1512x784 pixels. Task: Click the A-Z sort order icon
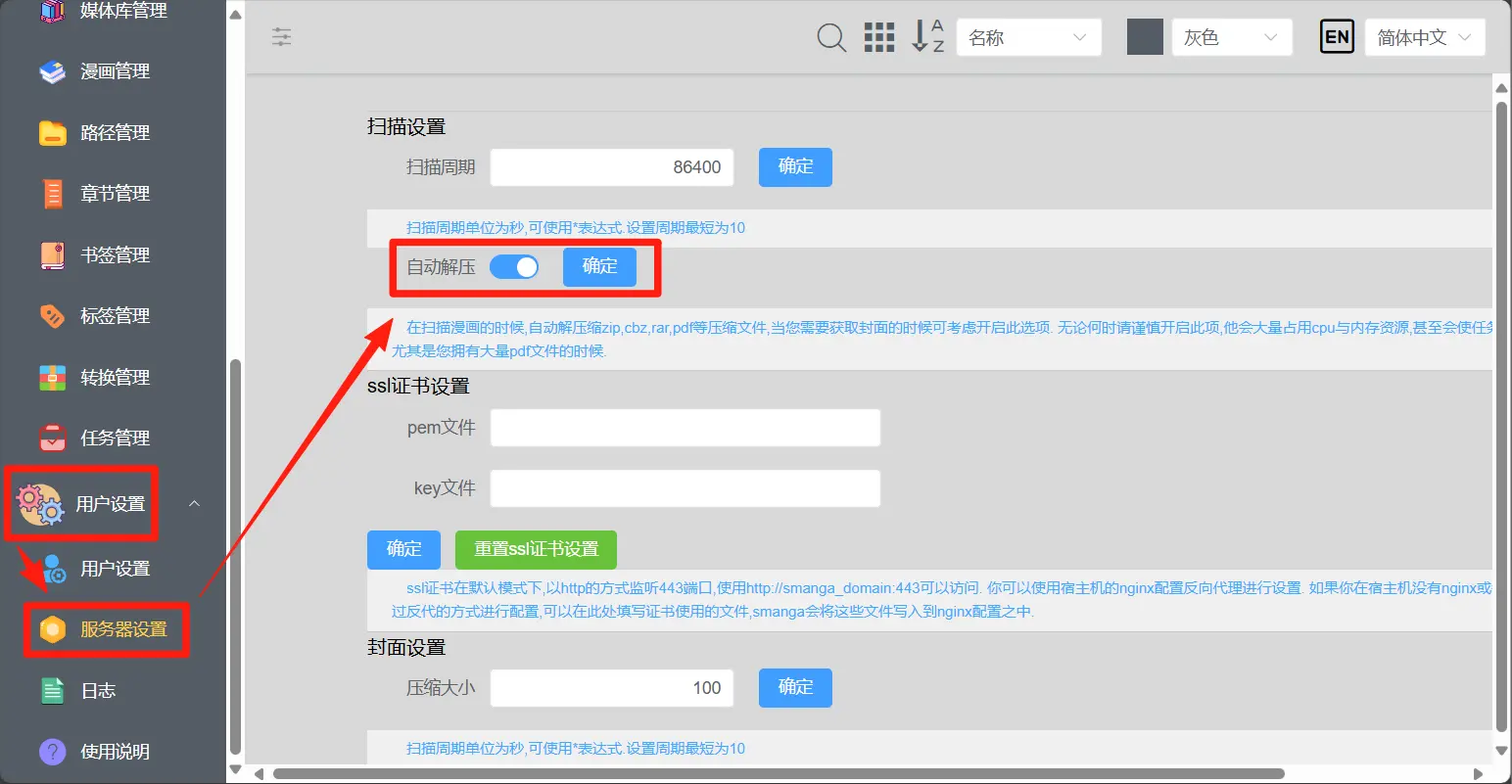926,37
